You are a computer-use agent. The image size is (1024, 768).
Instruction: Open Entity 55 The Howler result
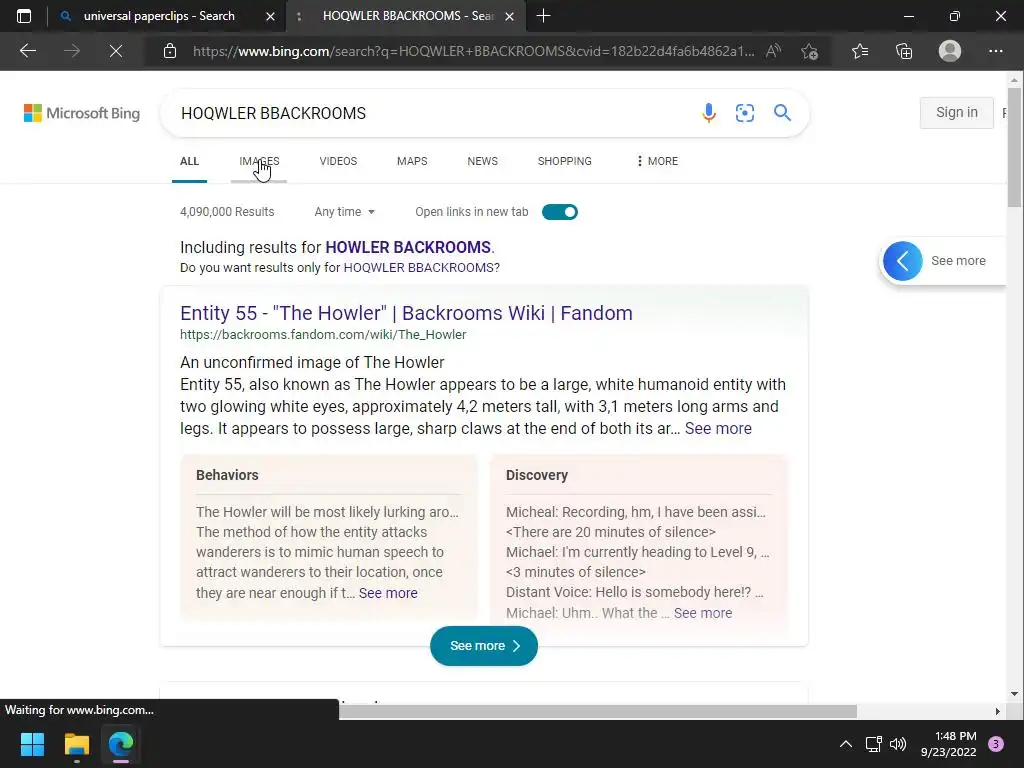click(x=406, y=313)
